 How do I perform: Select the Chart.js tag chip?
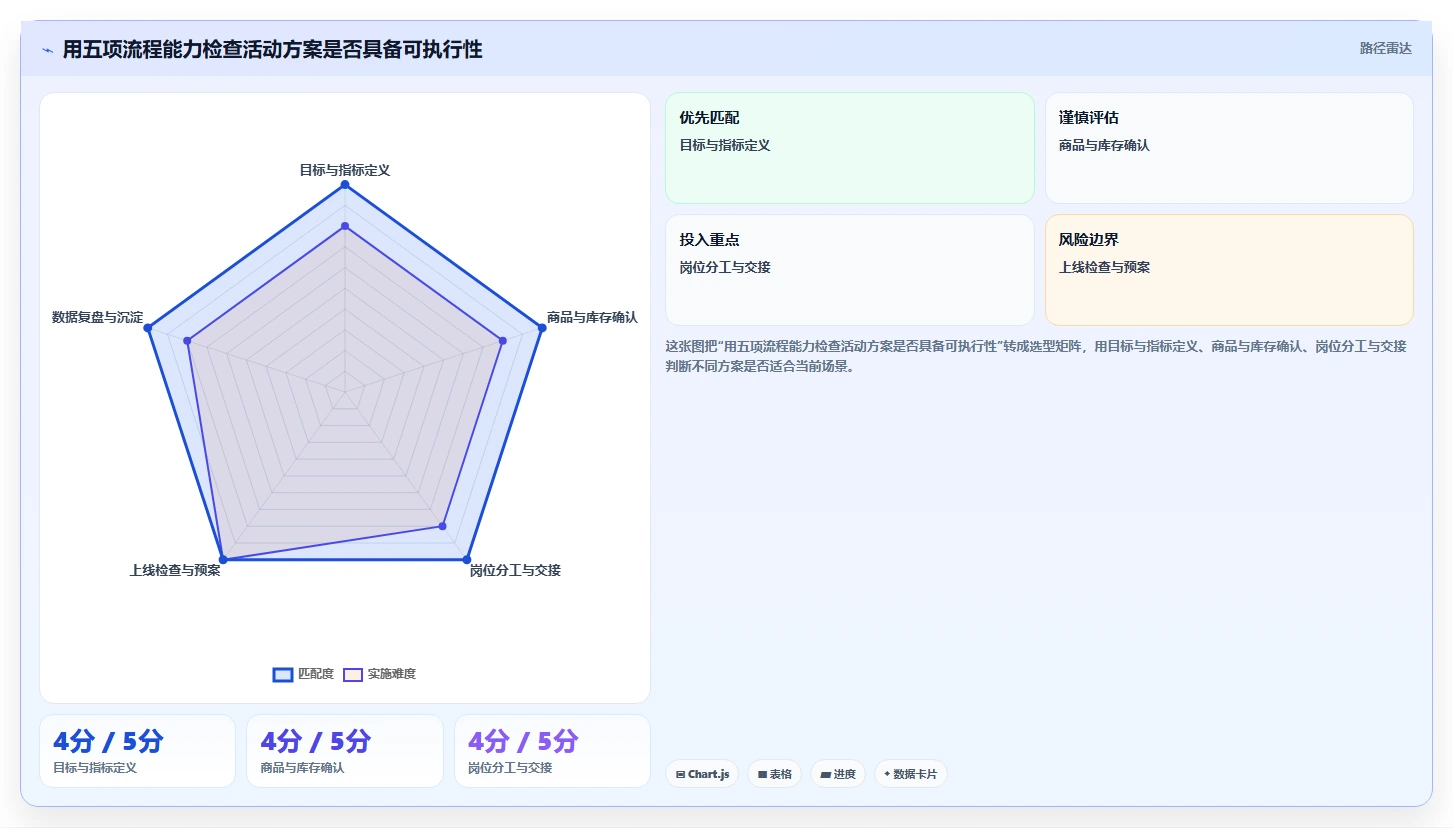tap(702, 774)
